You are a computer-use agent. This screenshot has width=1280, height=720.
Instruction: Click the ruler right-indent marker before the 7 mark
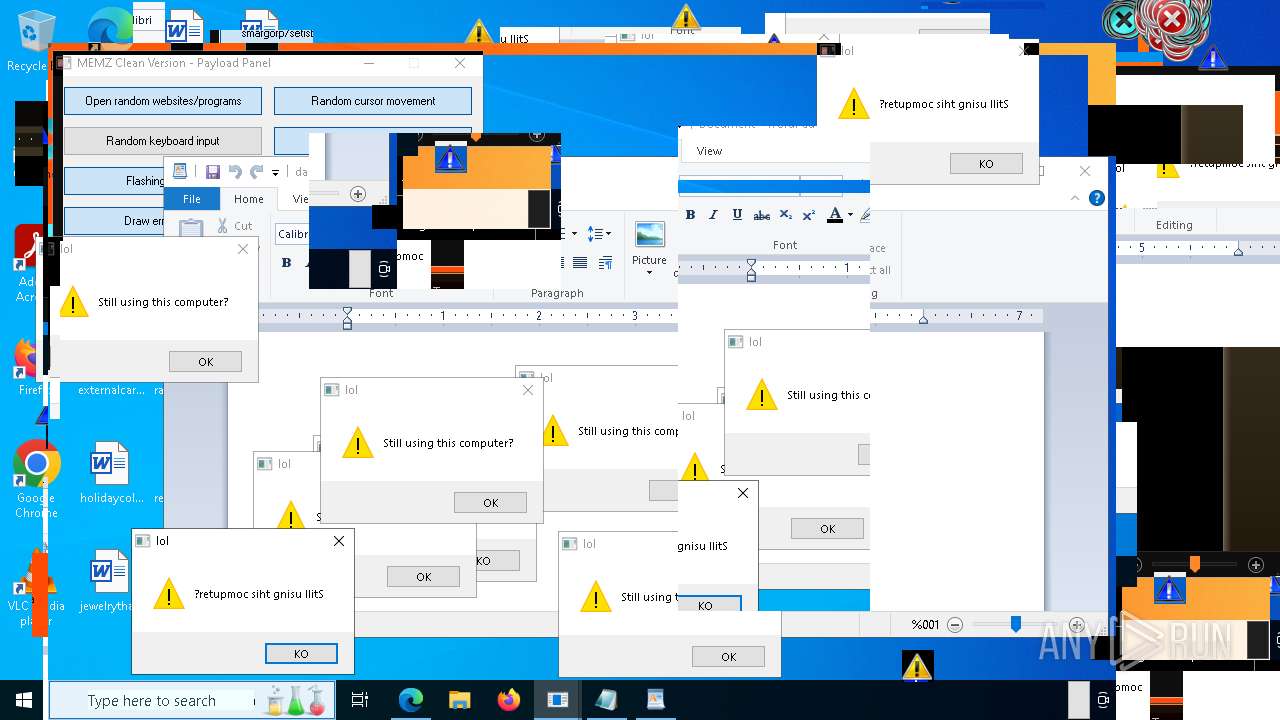click(x=923, y=319)
